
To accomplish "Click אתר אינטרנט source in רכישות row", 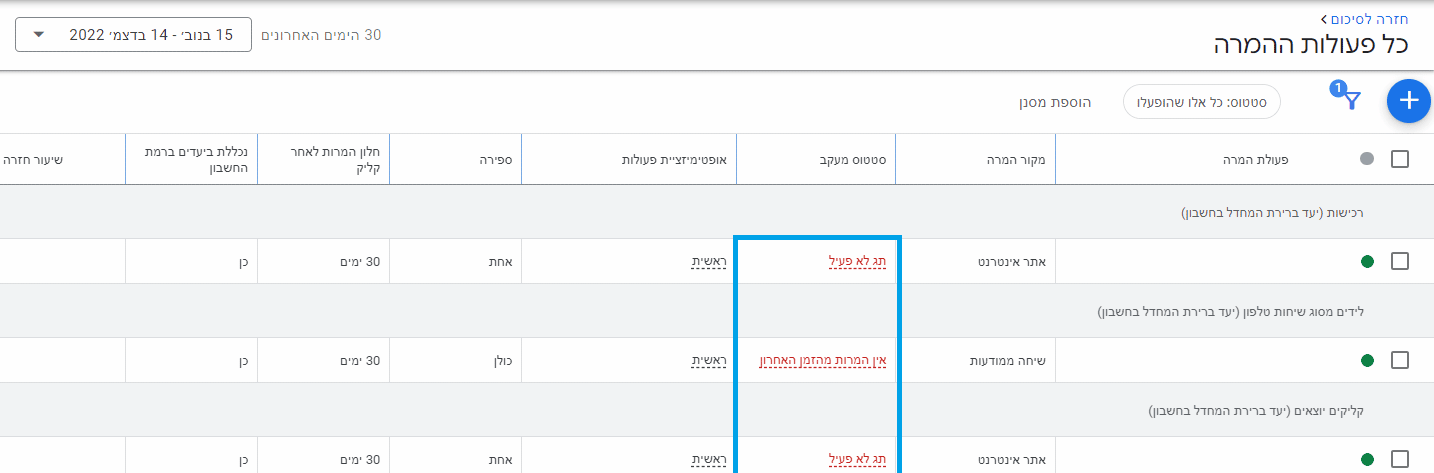I will point(1011,262).
